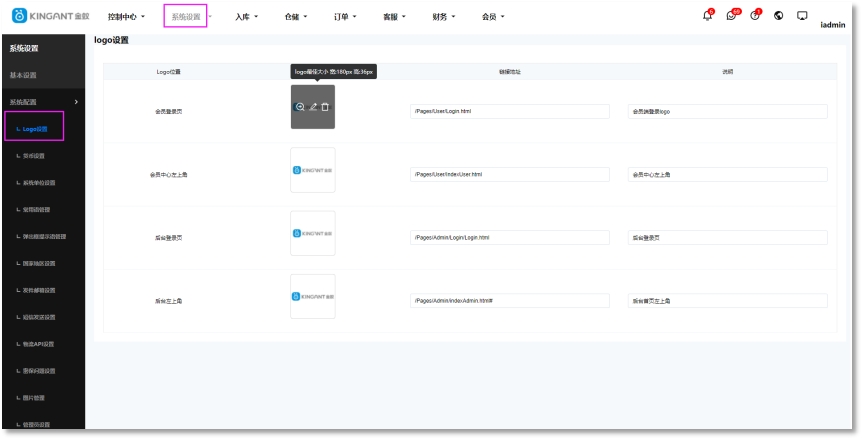Open the 订单 dropdown menu

[x=345, y=17]
